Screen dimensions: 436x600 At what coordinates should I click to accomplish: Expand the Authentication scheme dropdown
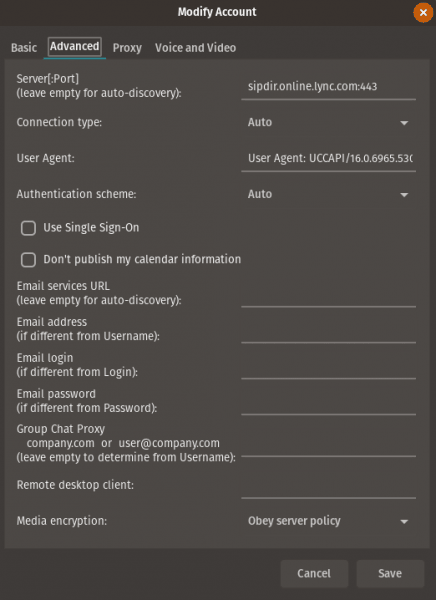[x=328, y=194]
